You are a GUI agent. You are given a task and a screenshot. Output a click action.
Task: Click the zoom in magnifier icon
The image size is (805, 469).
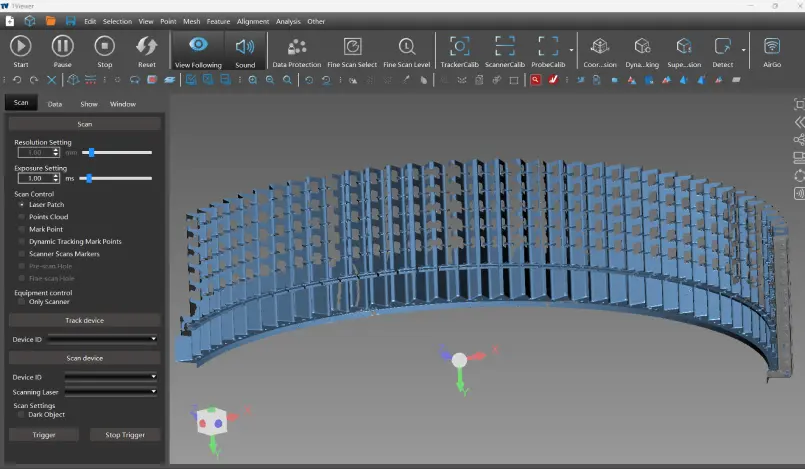pyautogui.click(x=253, y=80)
